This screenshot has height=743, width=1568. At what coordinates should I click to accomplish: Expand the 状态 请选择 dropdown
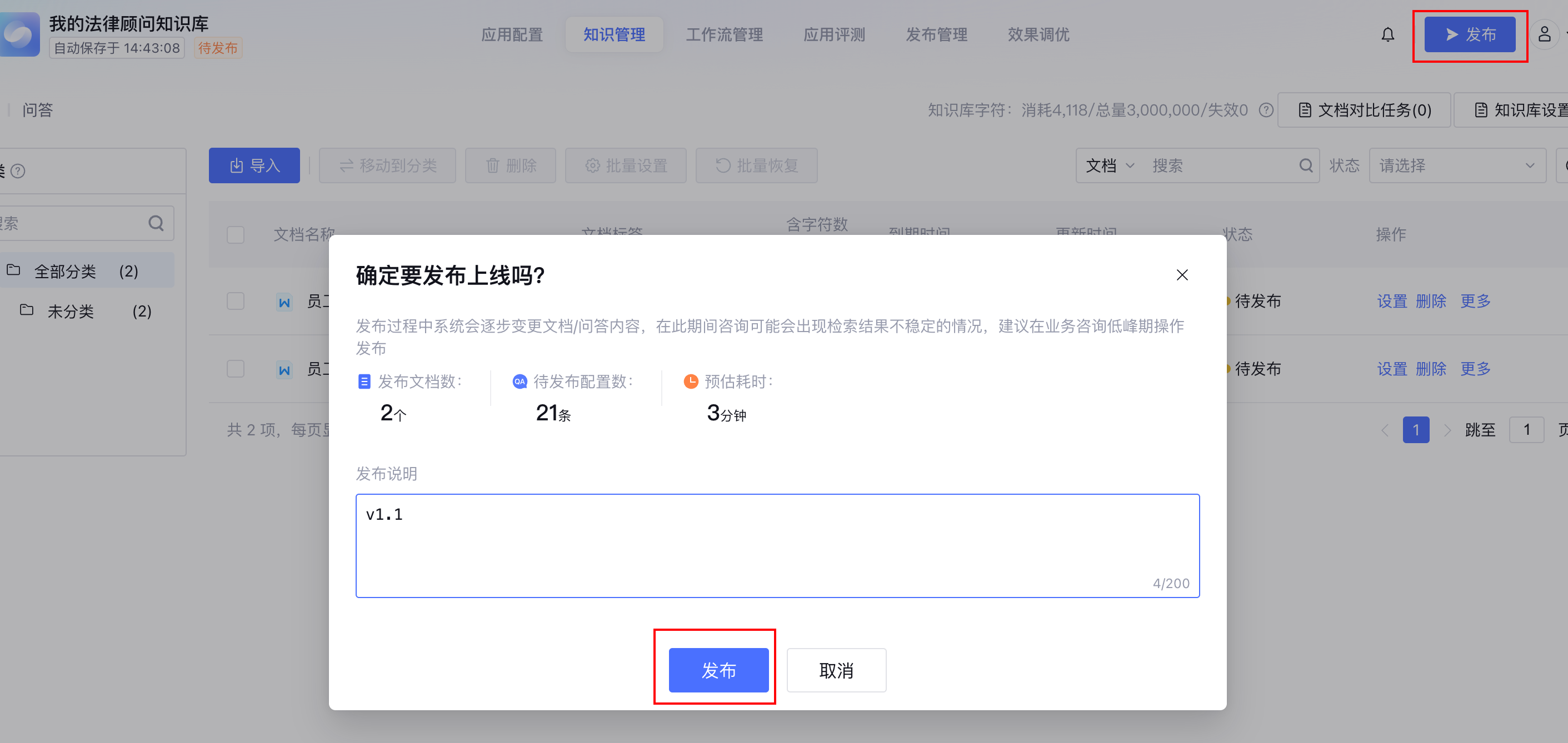1457,165
